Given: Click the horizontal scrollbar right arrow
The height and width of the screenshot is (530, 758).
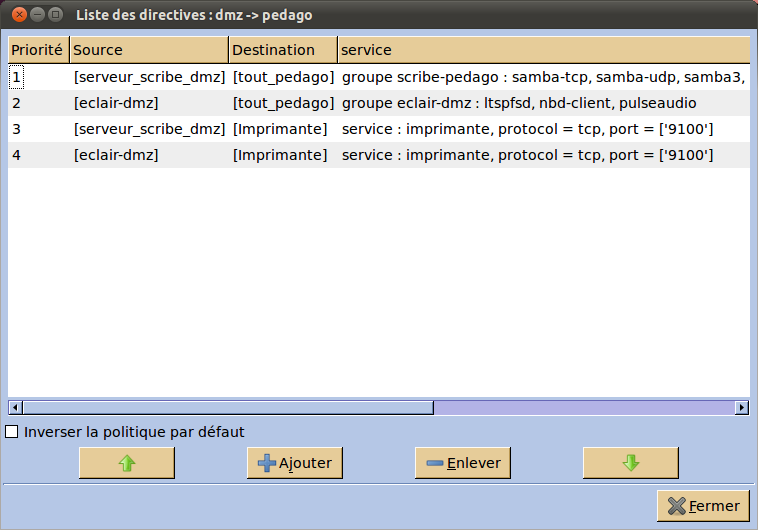Looking at the screenshot, I should pos(742,408).
